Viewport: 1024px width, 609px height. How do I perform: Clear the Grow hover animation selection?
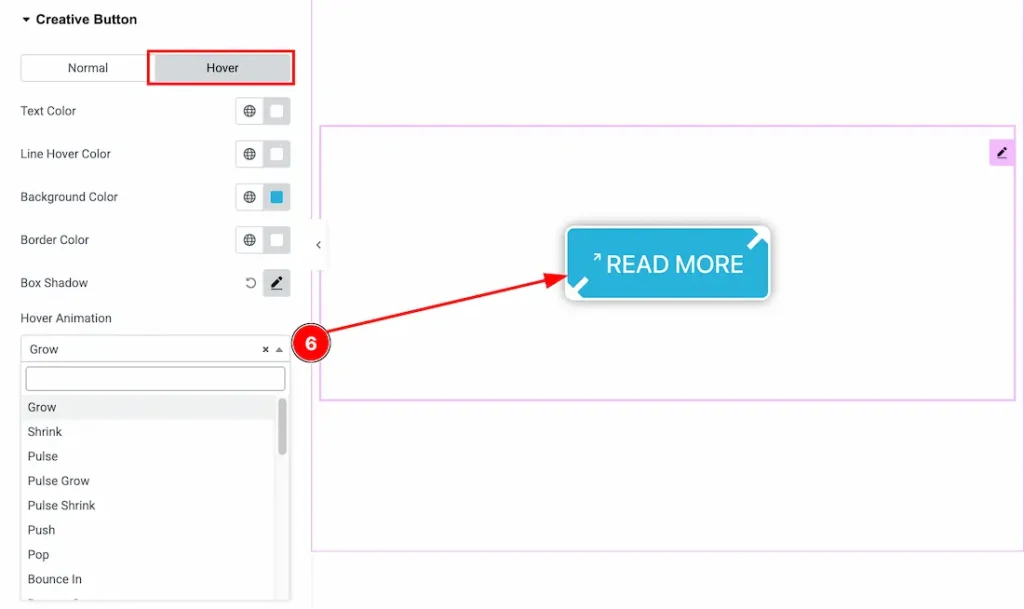tap(265, 350)
